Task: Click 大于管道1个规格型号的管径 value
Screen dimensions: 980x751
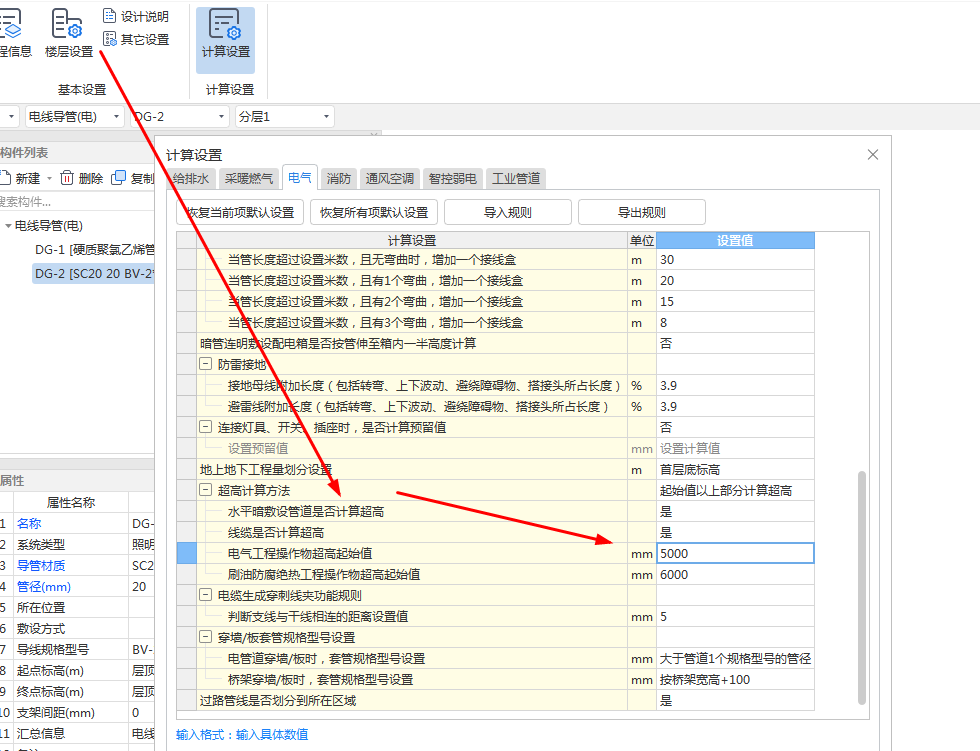Action: [735, 659]
